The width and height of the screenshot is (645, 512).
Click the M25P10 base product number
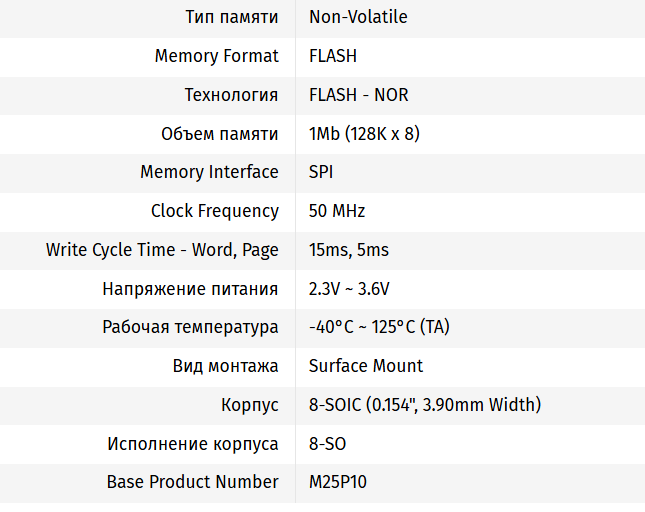click(x=338, y=482)
